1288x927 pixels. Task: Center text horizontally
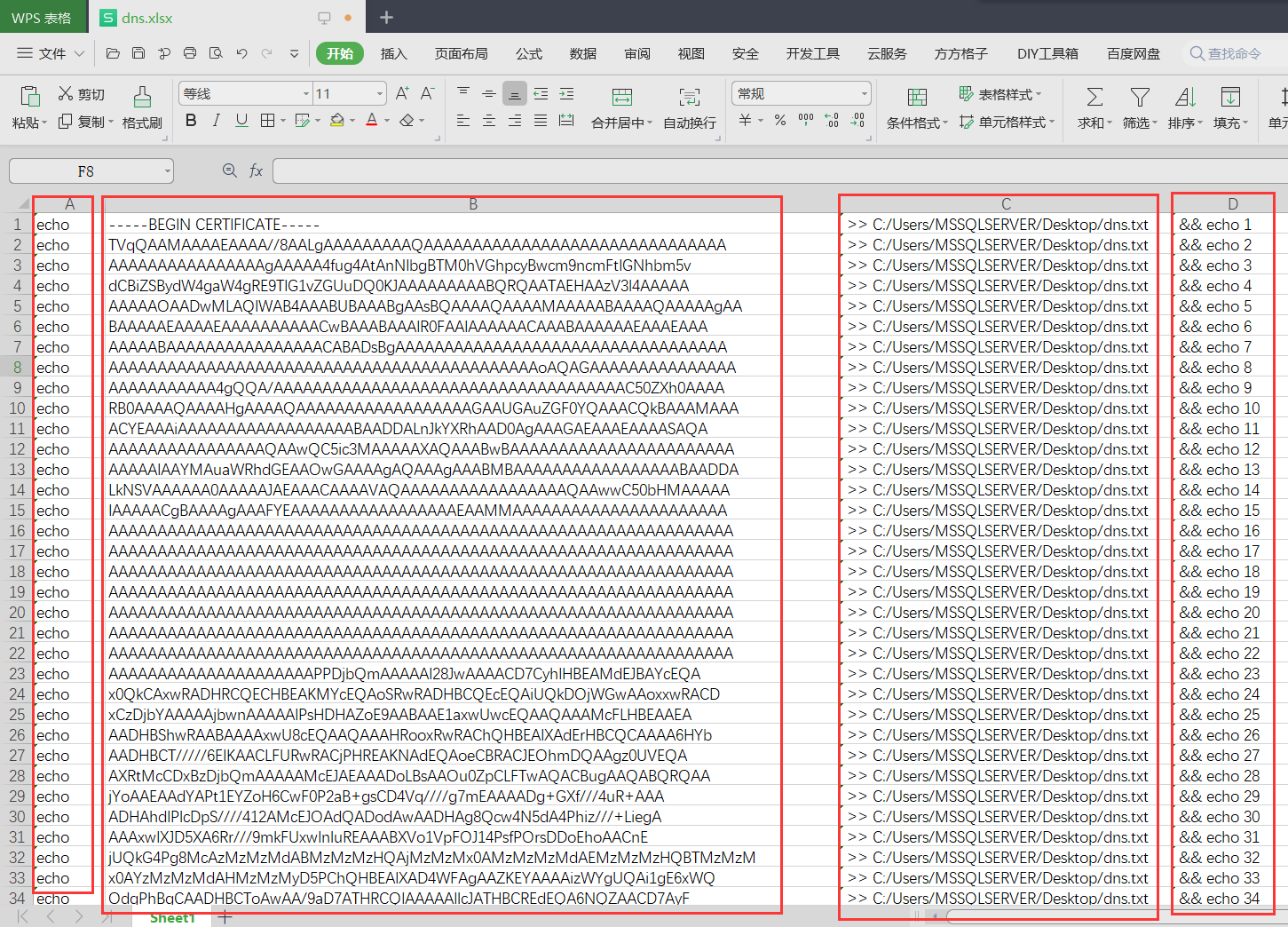[x=488, y=120]
